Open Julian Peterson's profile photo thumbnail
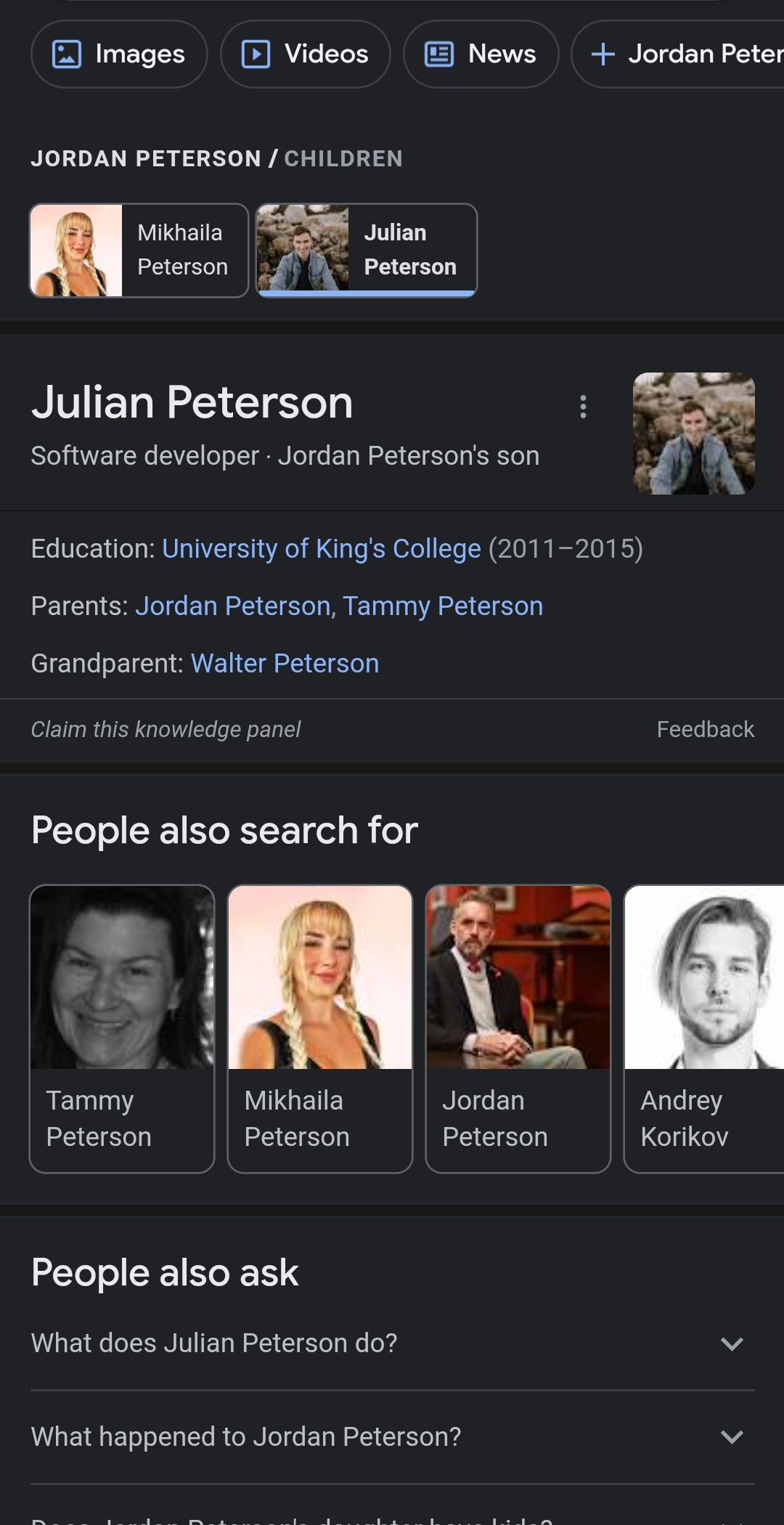The height and width of the screenshot is (1525, 784). (x=694, y=434)
